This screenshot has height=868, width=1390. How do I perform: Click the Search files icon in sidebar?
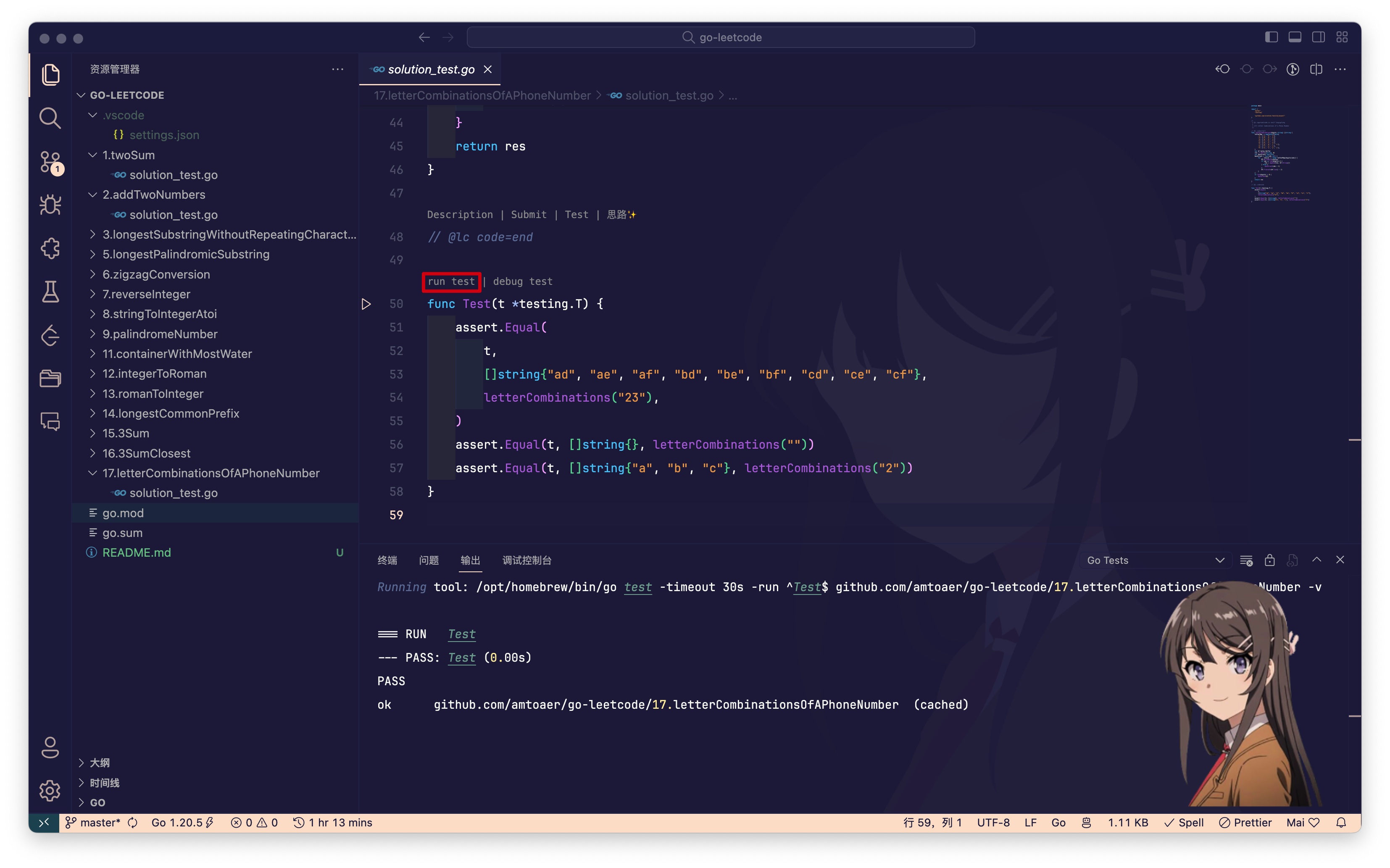point(51,117)
